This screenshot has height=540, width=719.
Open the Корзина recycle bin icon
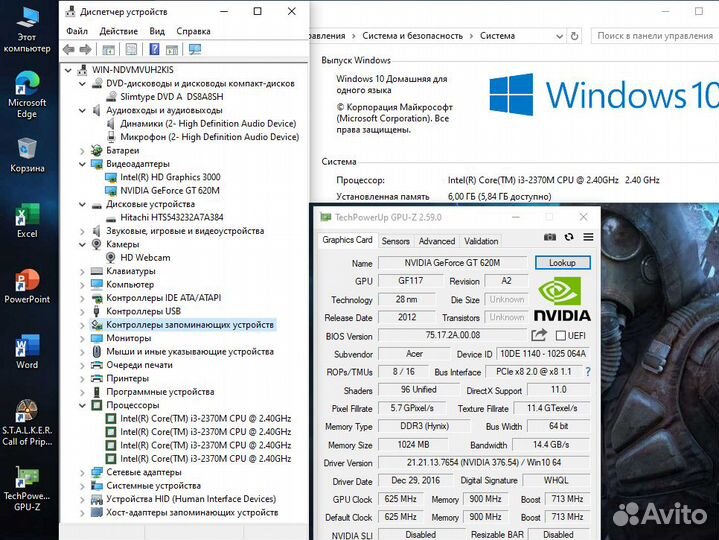pos(27,155)
